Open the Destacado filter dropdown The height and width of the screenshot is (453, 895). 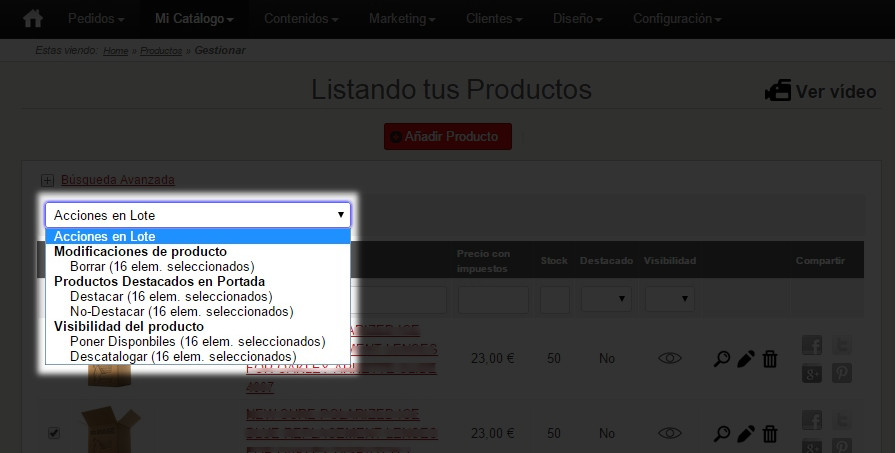(606, 299)
